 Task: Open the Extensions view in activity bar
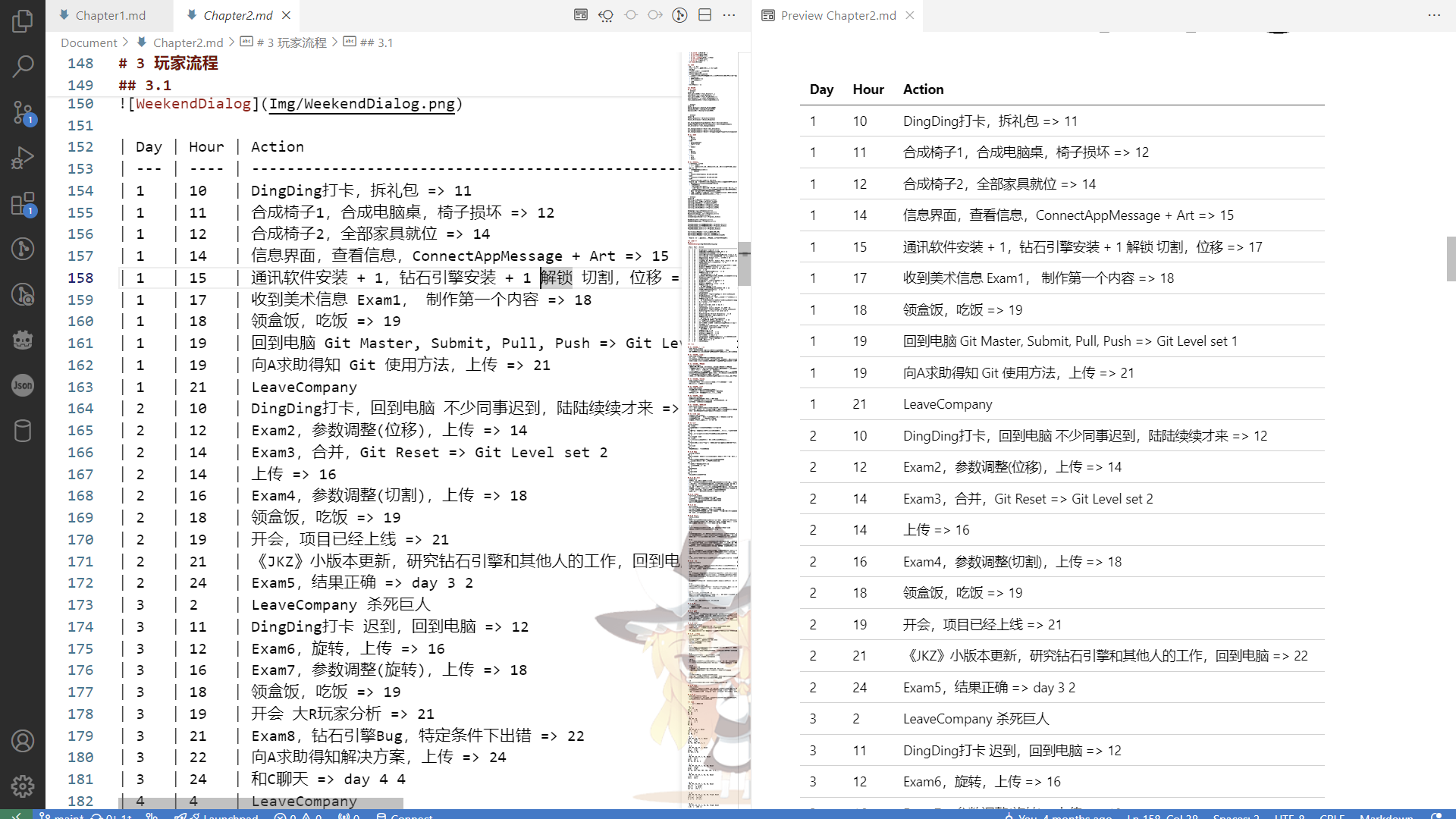click(23, 203)
